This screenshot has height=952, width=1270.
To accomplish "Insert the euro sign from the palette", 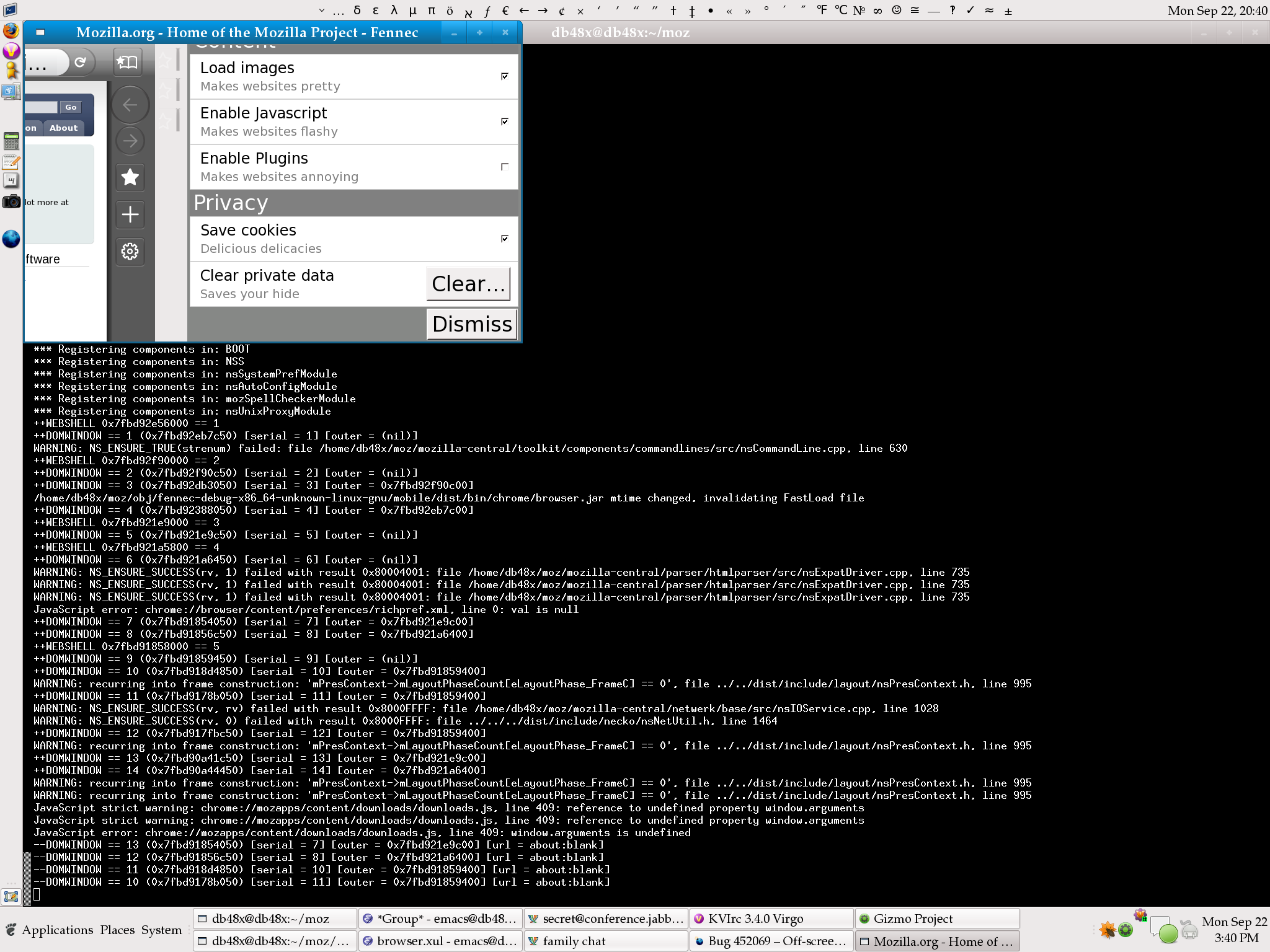I will coord(505,10).
